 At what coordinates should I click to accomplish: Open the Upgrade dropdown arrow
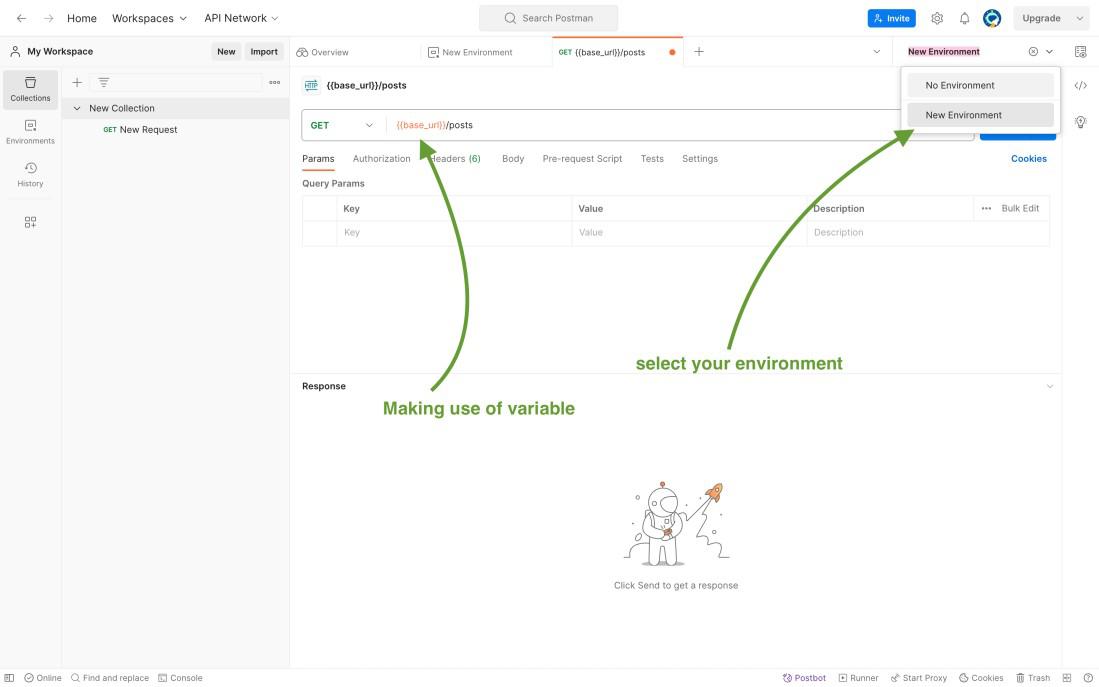[1079, 18]
